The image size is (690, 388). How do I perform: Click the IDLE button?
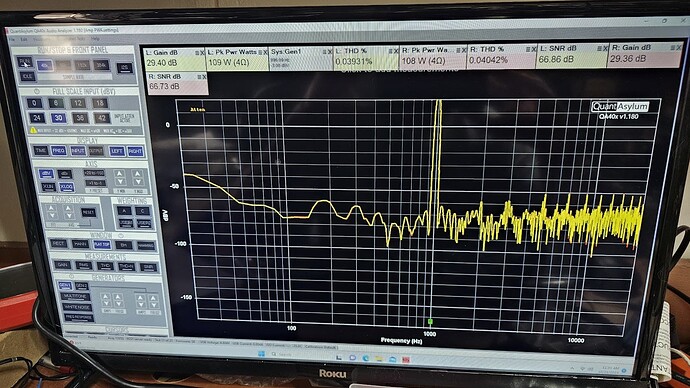coord(27,76)
